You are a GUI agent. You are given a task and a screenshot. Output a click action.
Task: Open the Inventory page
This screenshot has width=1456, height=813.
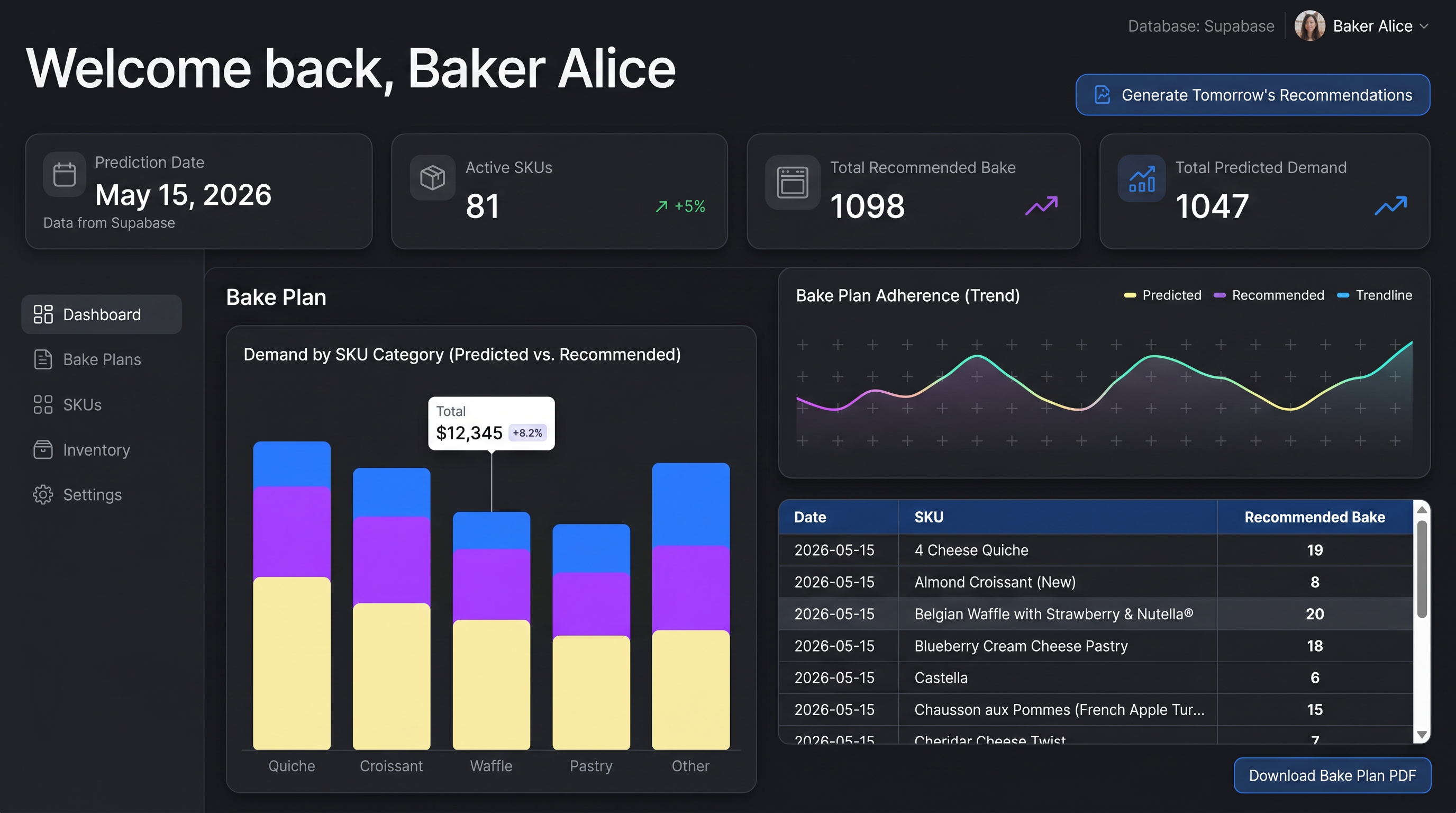(102, 449)
